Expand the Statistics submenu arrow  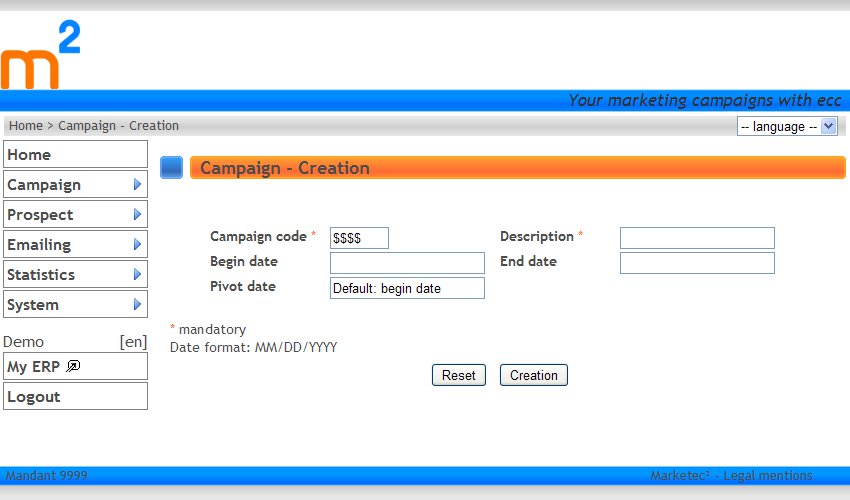tap(137, 275)
